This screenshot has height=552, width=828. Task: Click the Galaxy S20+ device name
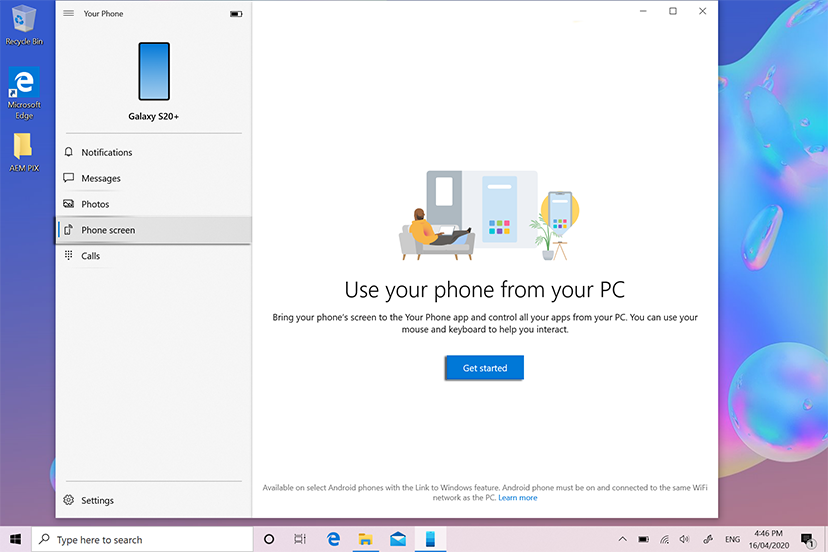154,116
